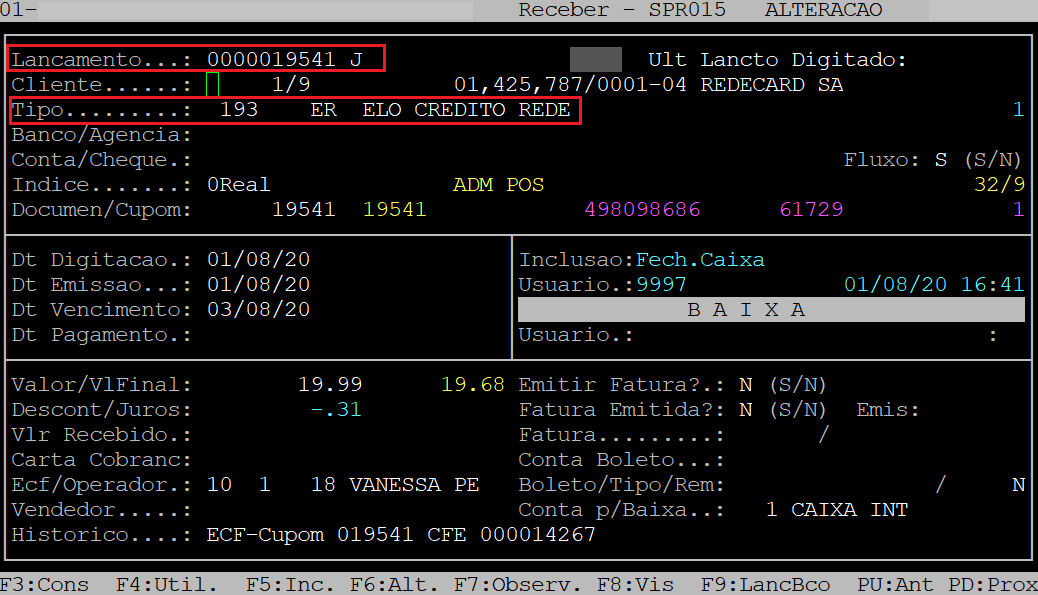
Task: Click the Tipo field showing ELO CREDITO REDE
Action: [466, 110]
